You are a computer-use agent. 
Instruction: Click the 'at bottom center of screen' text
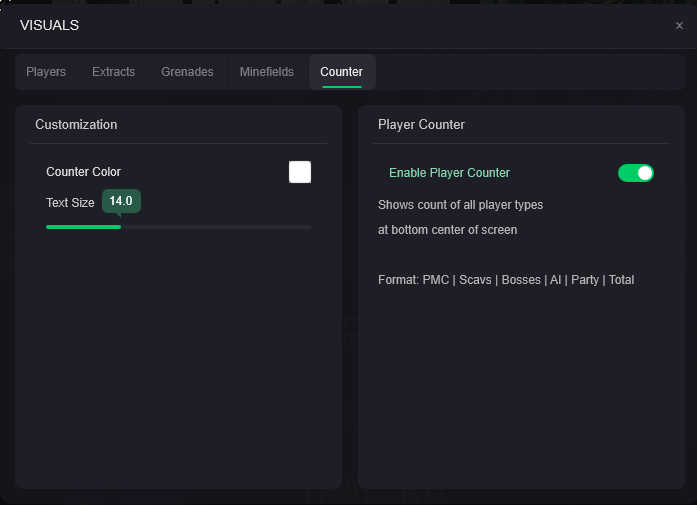coord(447,230)
